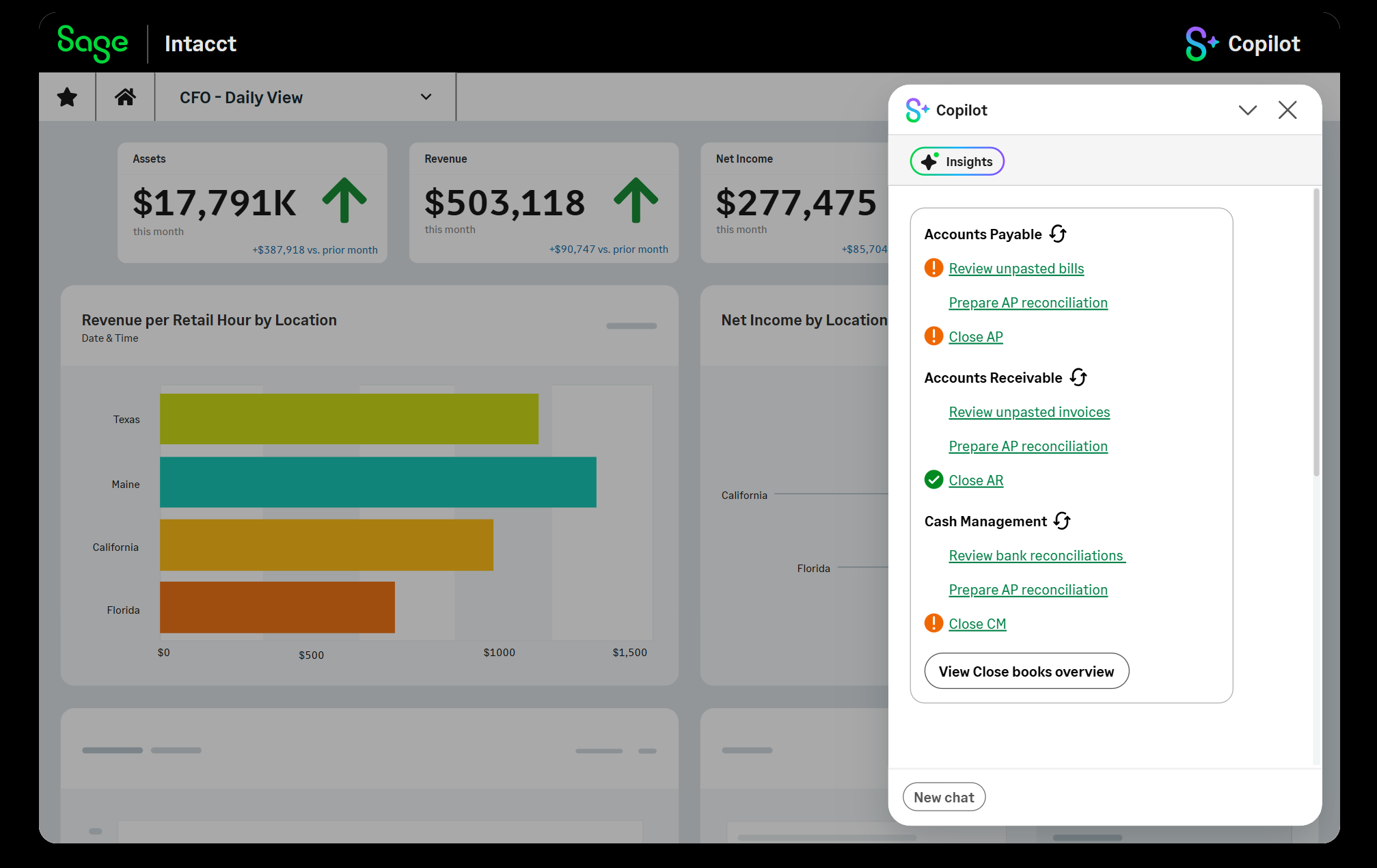Image resolution: width=1377 pixels, height=868 pixels.
Task: Click warning icon beside Review unpasted bills
Action: pos(933,268)
